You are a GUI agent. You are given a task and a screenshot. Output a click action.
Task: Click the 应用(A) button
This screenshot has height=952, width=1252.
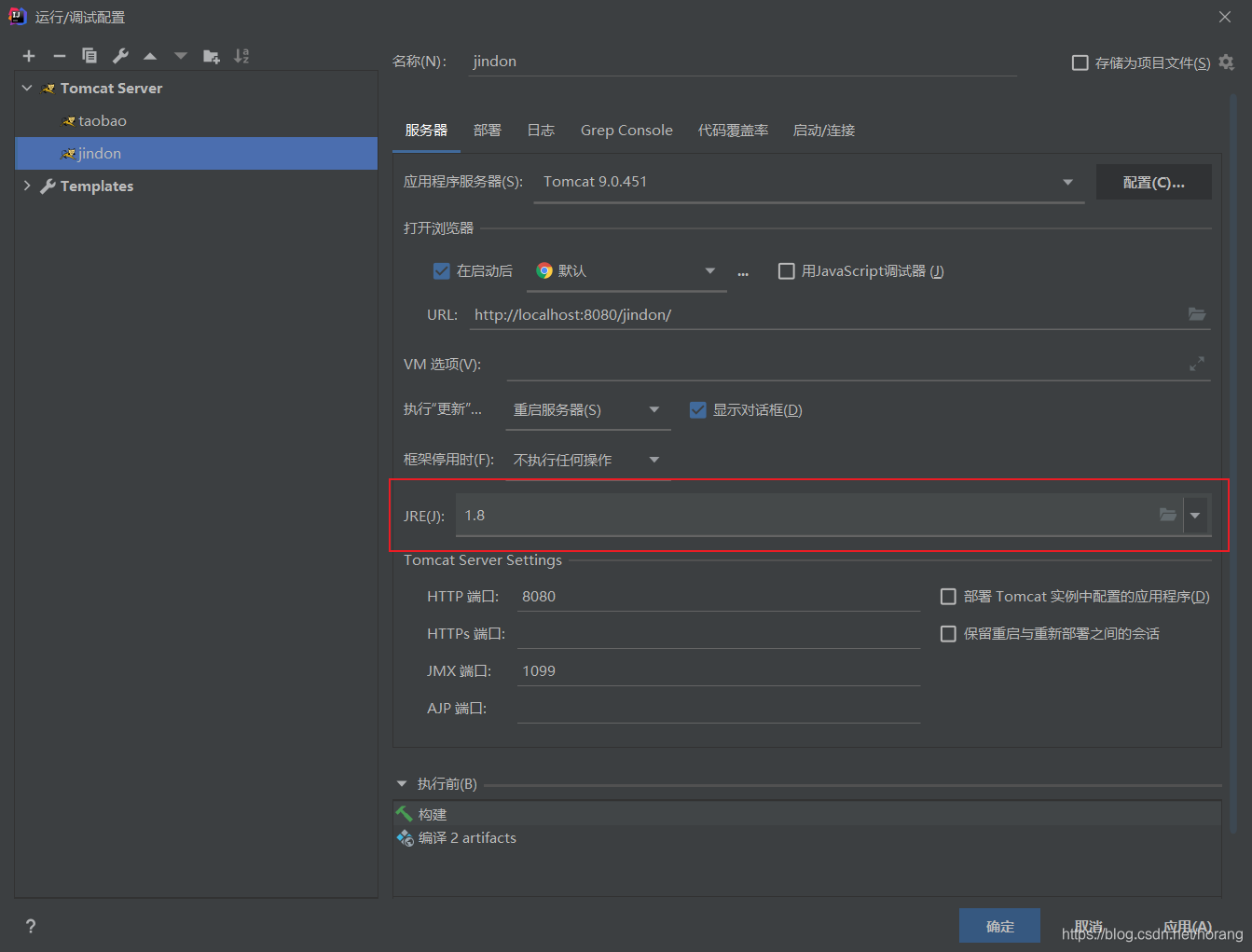(1187, 926)
